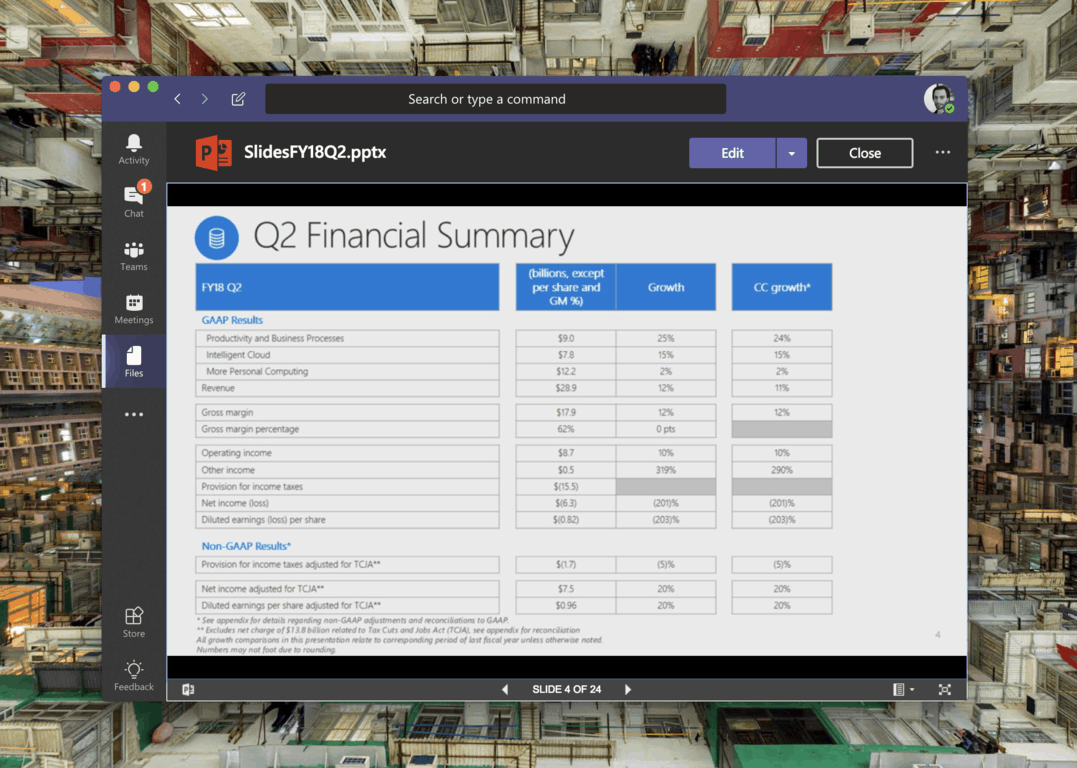The width and height of the screenshot is (1077, 768).
Task: Open the Store apps page
Action: click(134, 621)
